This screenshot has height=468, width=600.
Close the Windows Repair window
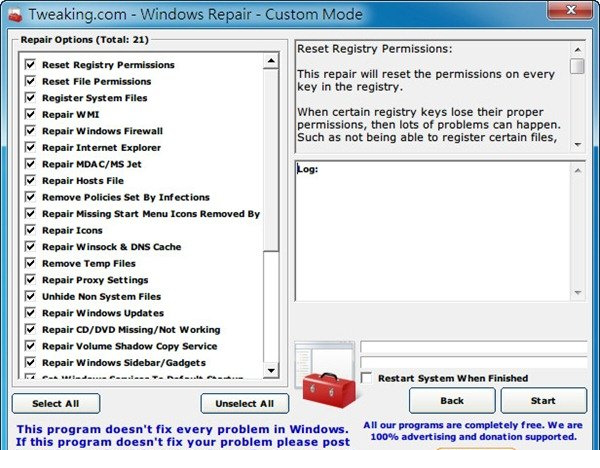(571, 10)
